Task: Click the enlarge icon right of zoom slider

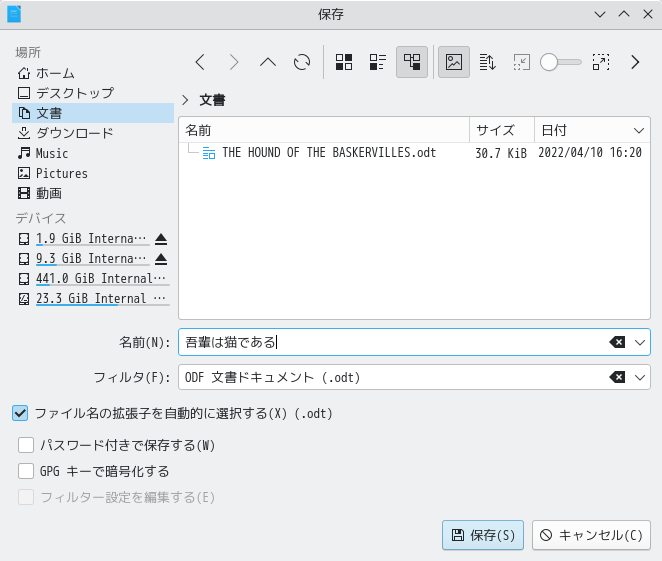Action: click(x=601, y=62)
